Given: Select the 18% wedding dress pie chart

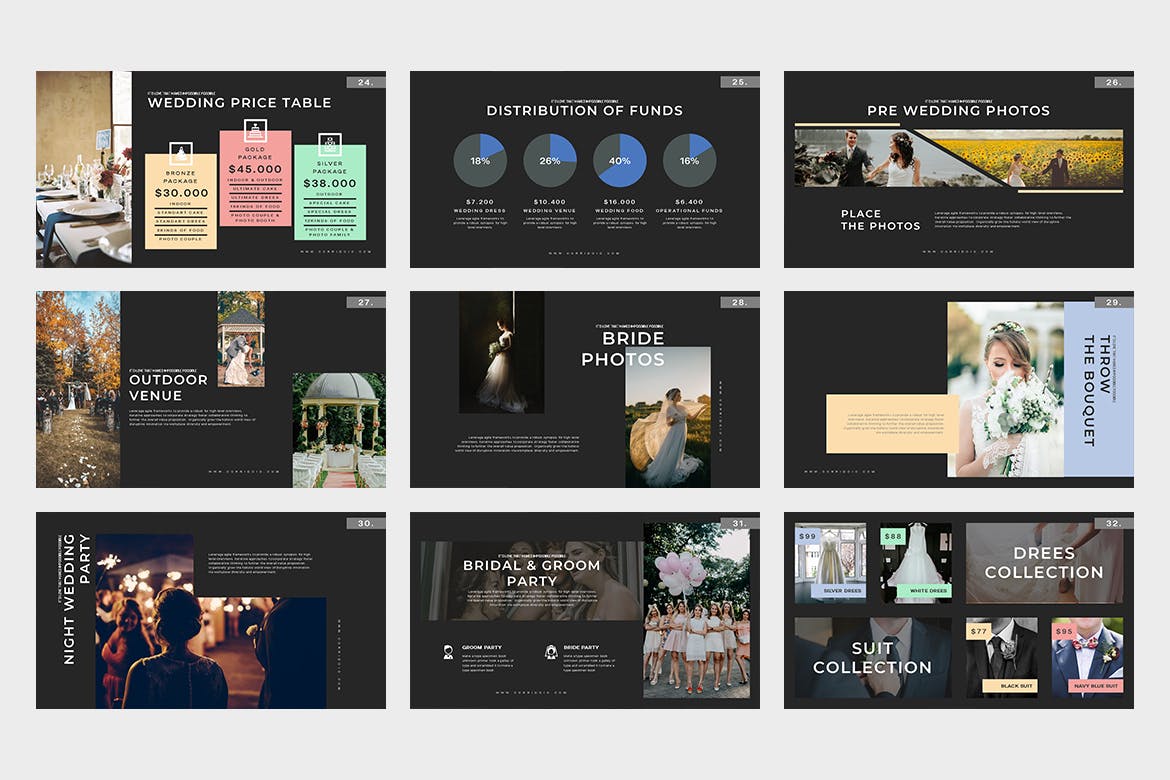Looking at the screenshot, I should pos(480,160).
